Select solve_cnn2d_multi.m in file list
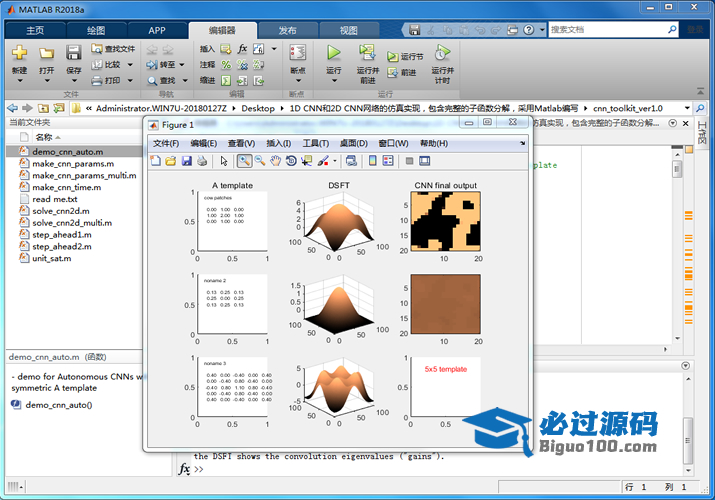The height and width of the screenshot is (500, 715). click(72, 223)
